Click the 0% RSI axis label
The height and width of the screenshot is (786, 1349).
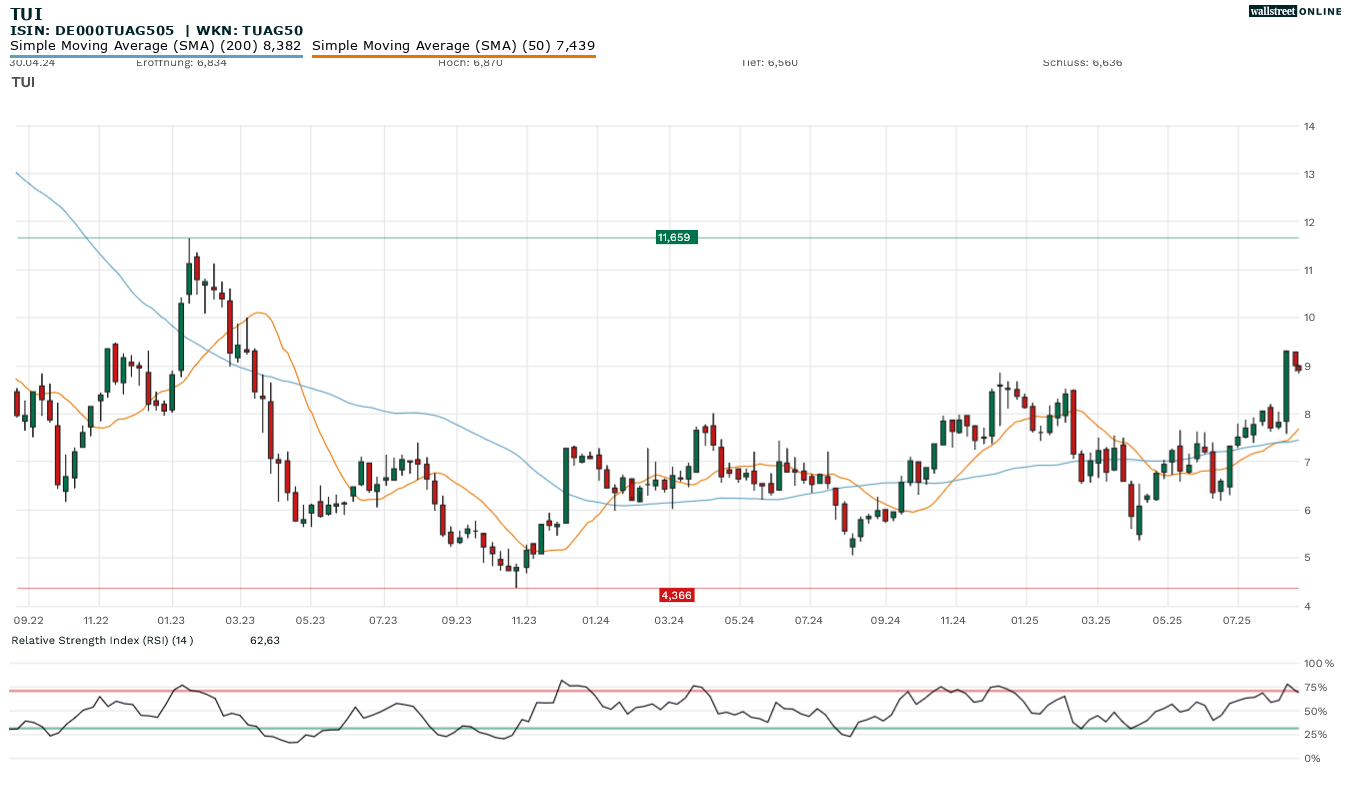coord(1312,758)
